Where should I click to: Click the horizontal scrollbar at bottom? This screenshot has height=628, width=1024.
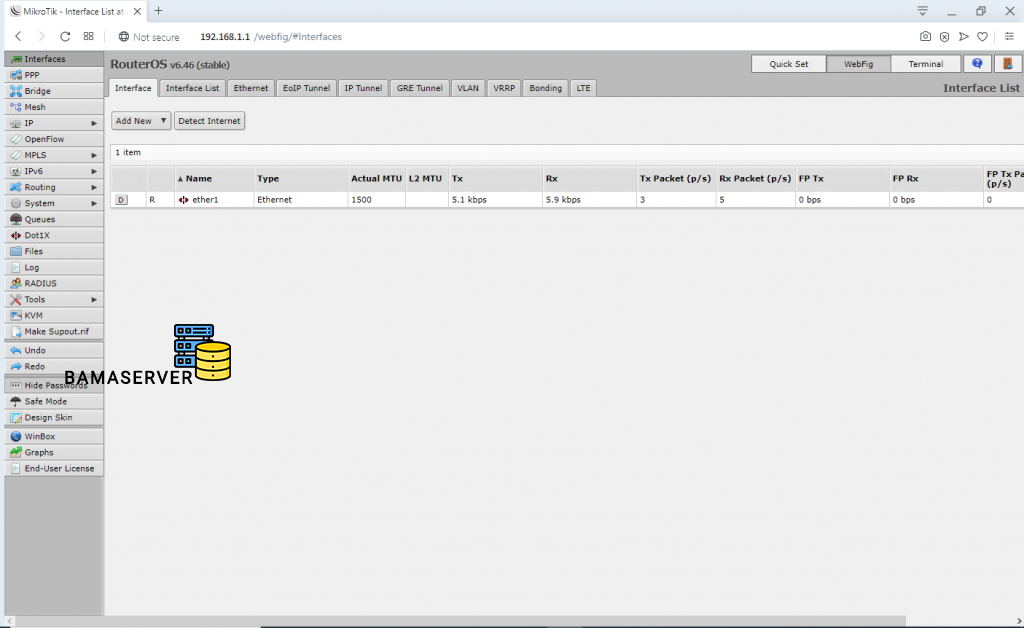pyautogui.click(x=460, y=620)
